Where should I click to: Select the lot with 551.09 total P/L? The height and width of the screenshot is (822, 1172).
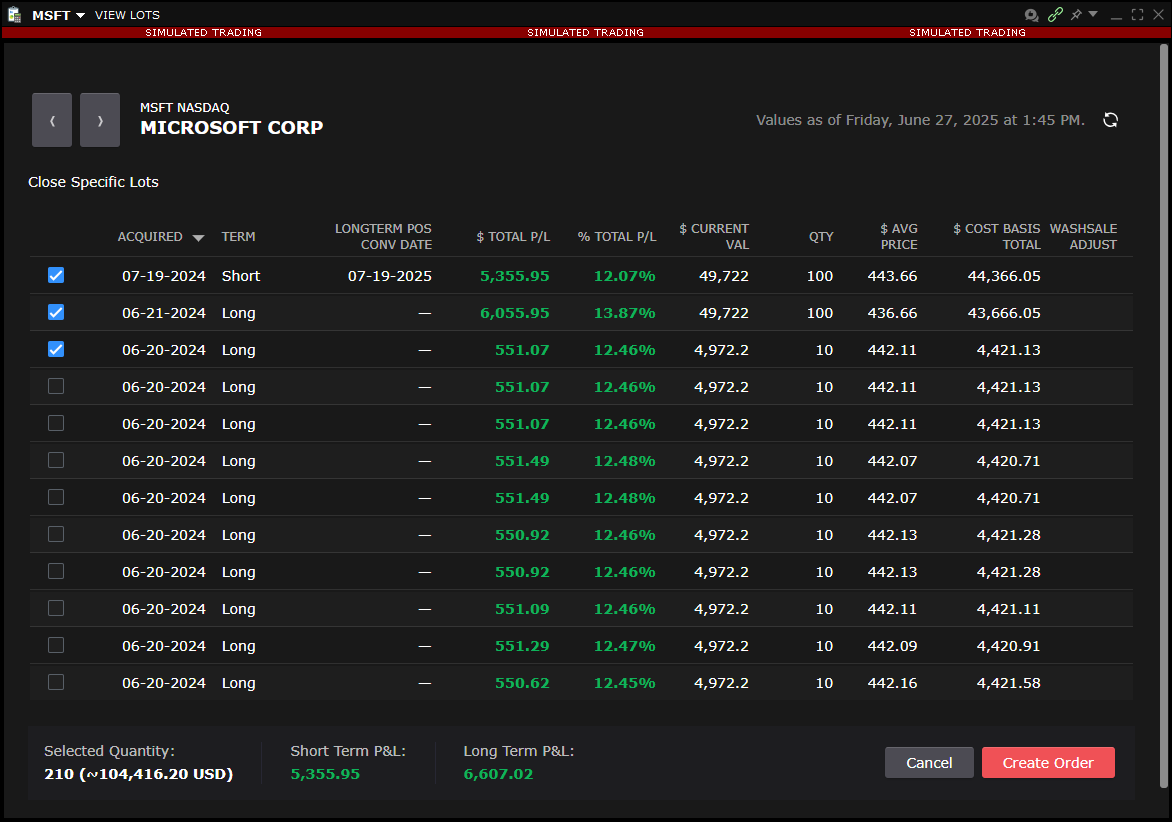point(56,608)
